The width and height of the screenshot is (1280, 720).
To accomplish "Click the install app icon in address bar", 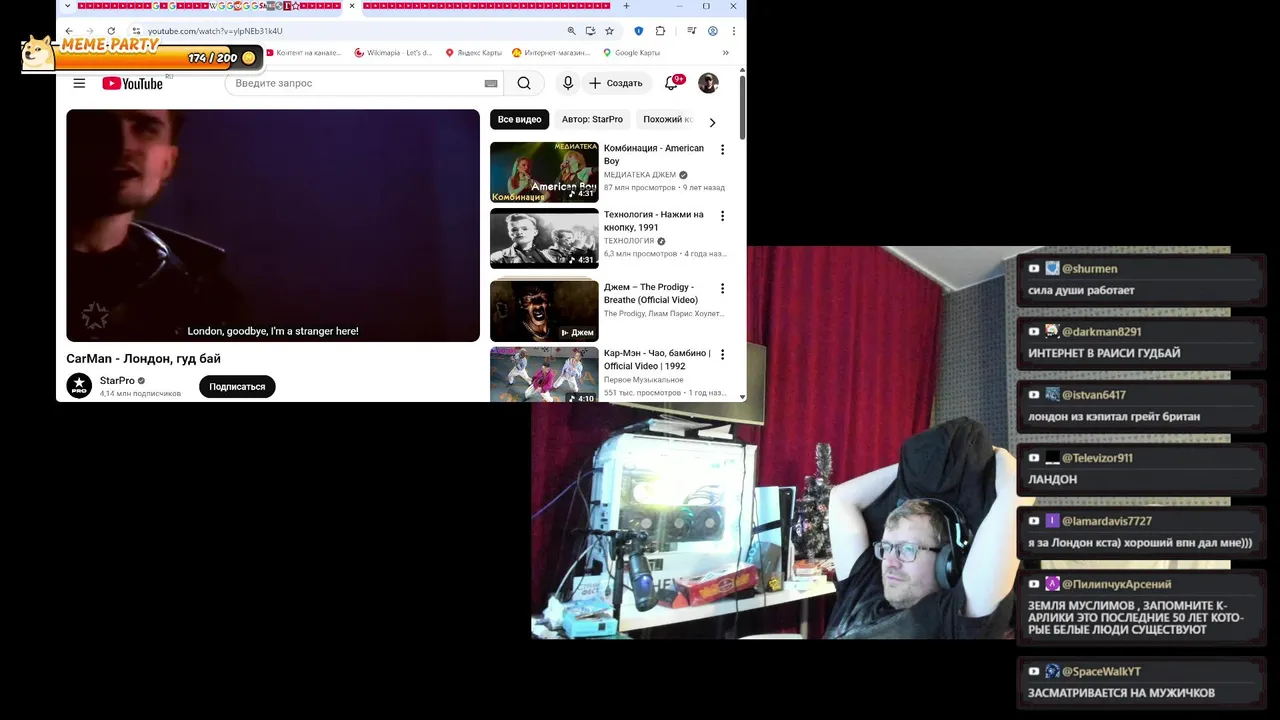I will pos(590,31).
